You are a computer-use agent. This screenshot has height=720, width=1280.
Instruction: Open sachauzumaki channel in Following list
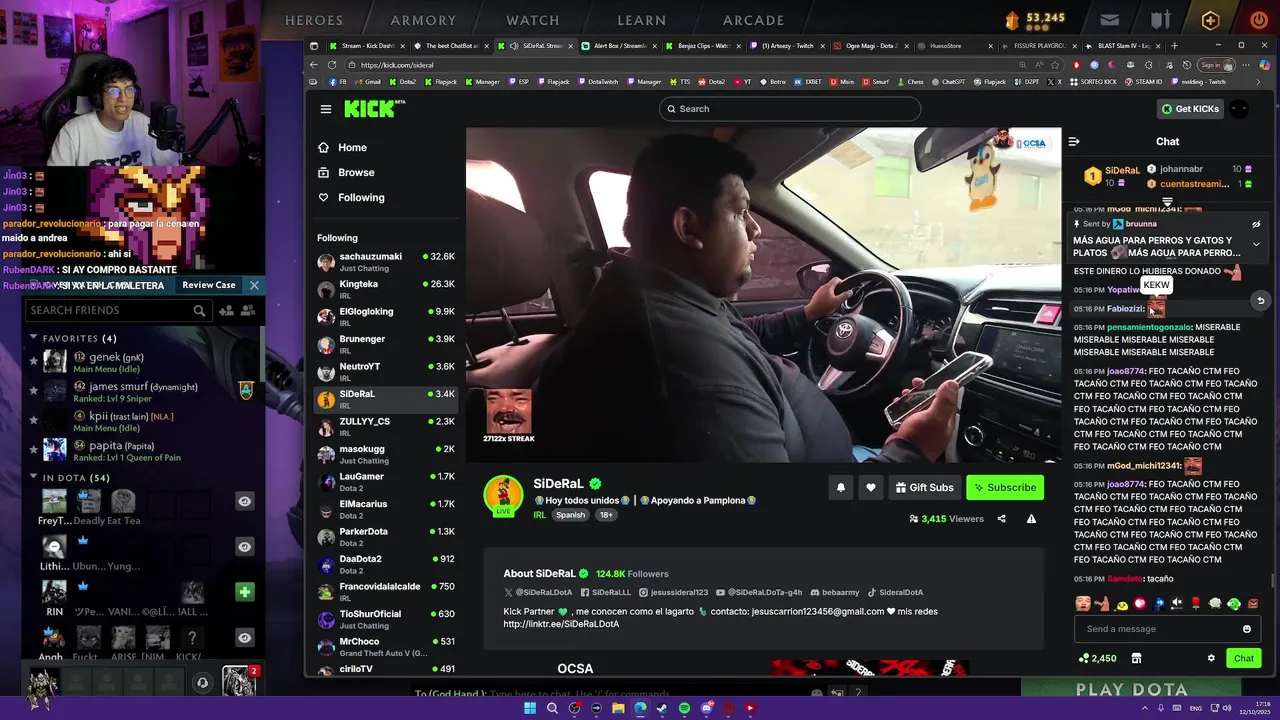coord(386,262)
